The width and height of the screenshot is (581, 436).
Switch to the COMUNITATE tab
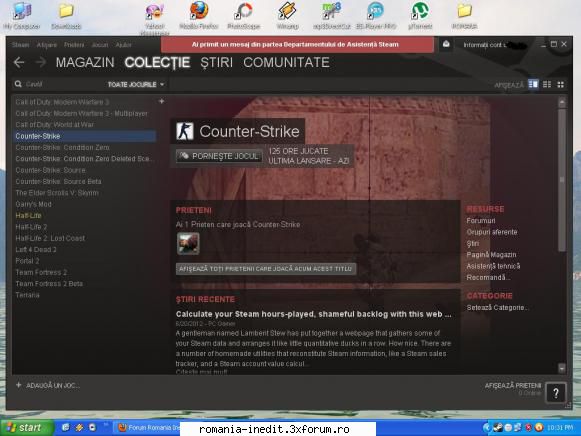pos(286,62)
